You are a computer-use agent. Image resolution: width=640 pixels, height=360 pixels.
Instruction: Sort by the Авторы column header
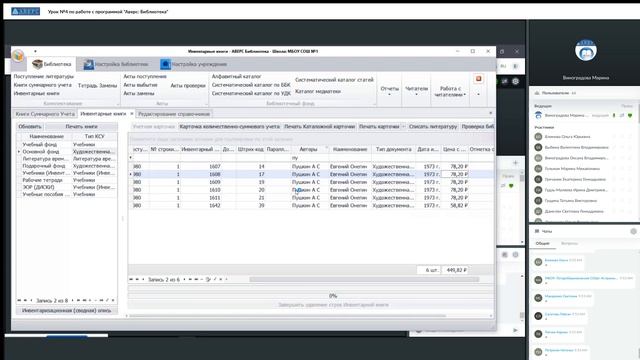309,149
